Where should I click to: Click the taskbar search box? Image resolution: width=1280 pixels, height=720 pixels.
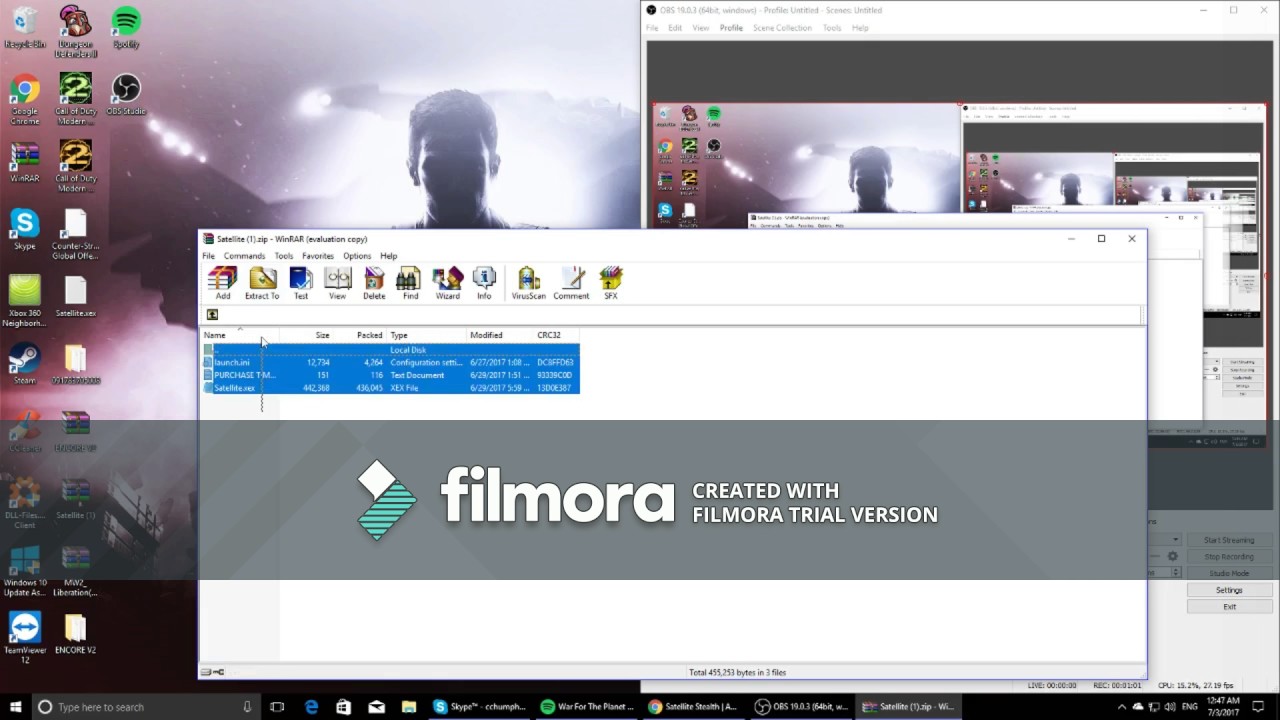click(145, 707)
